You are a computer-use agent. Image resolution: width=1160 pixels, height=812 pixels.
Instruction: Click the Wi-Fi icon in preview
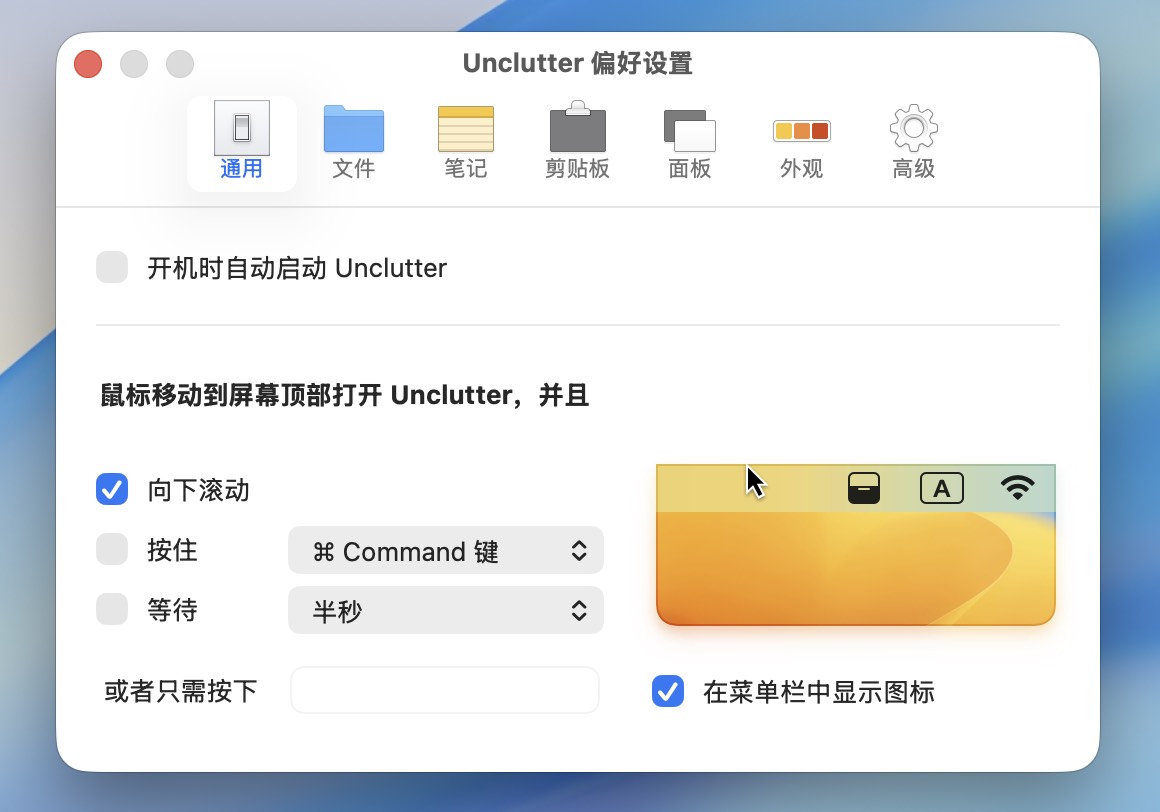(1017, 488)
